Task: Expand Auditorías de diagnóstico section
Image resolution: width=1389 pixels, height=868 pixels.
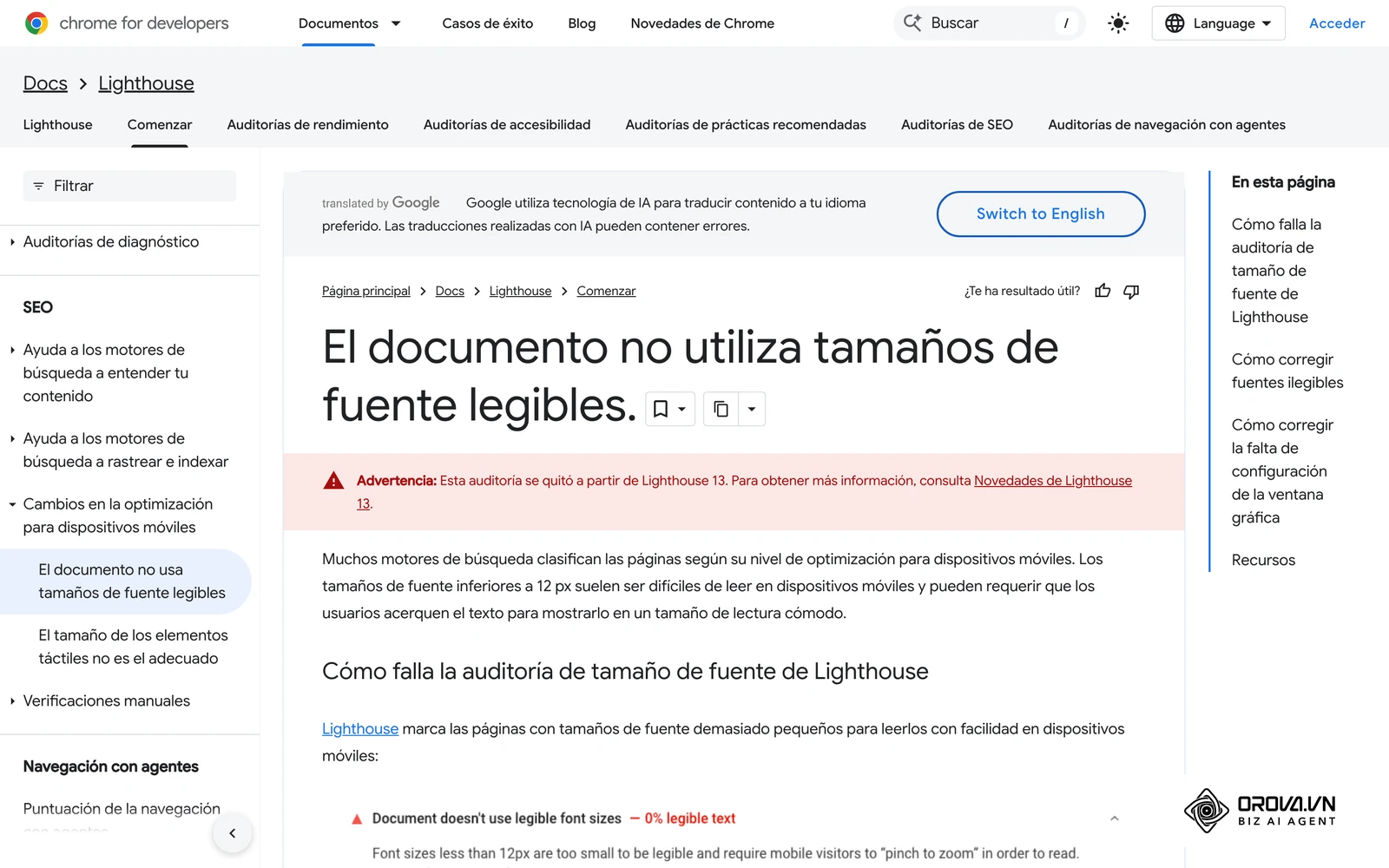Action: (12, 242)
